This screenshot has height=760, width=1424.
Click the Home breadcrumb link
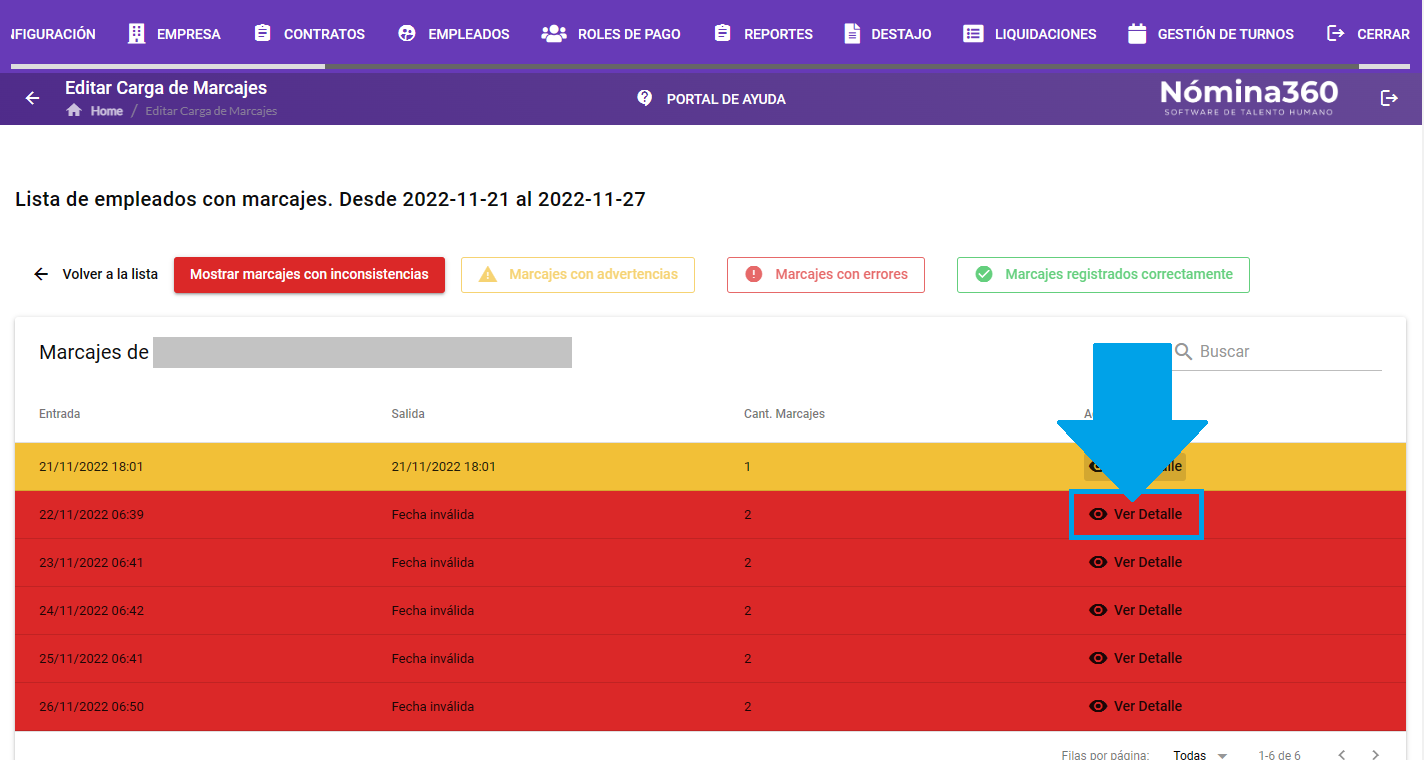tap(107, 111)
